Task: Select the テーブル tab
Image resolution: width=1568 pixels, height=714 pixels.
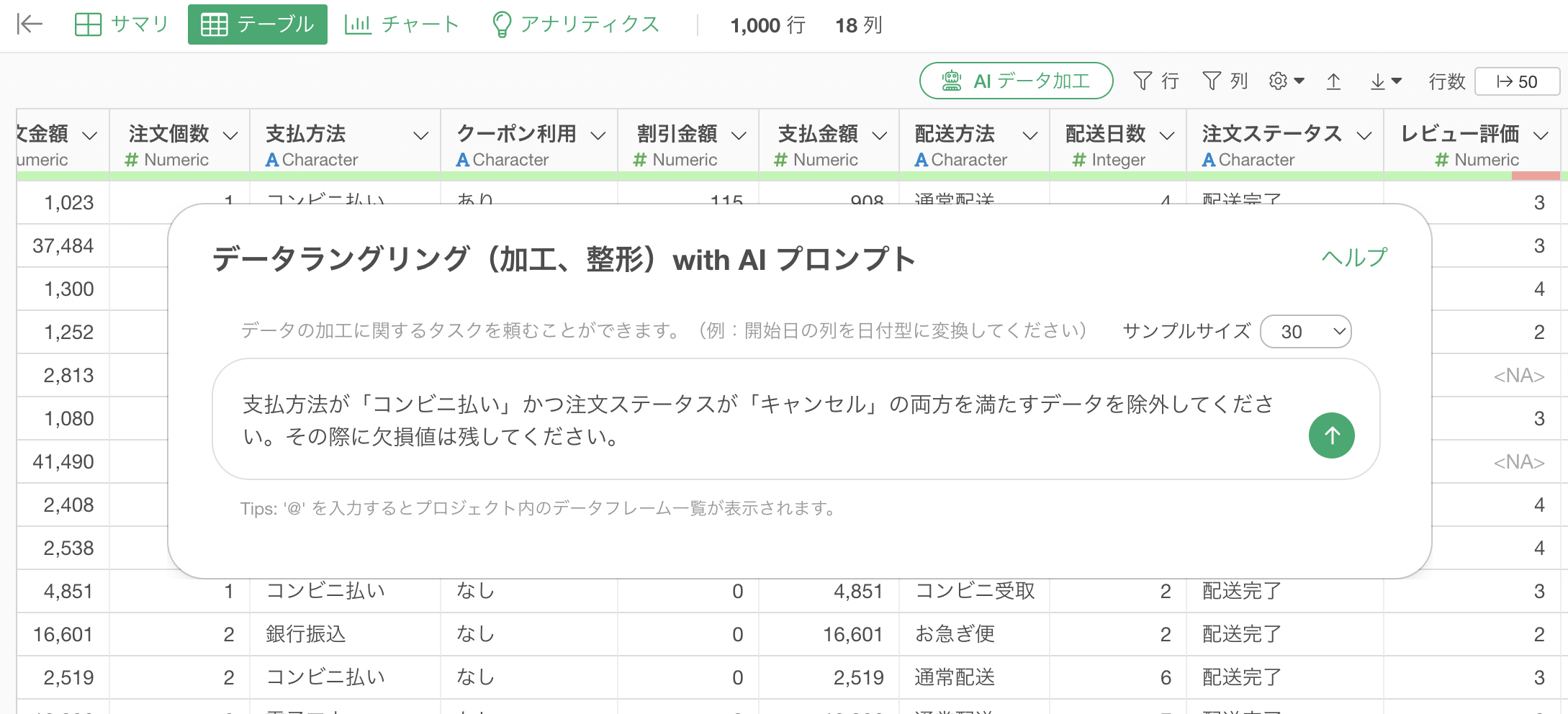Action: click(x=258, y=24)
